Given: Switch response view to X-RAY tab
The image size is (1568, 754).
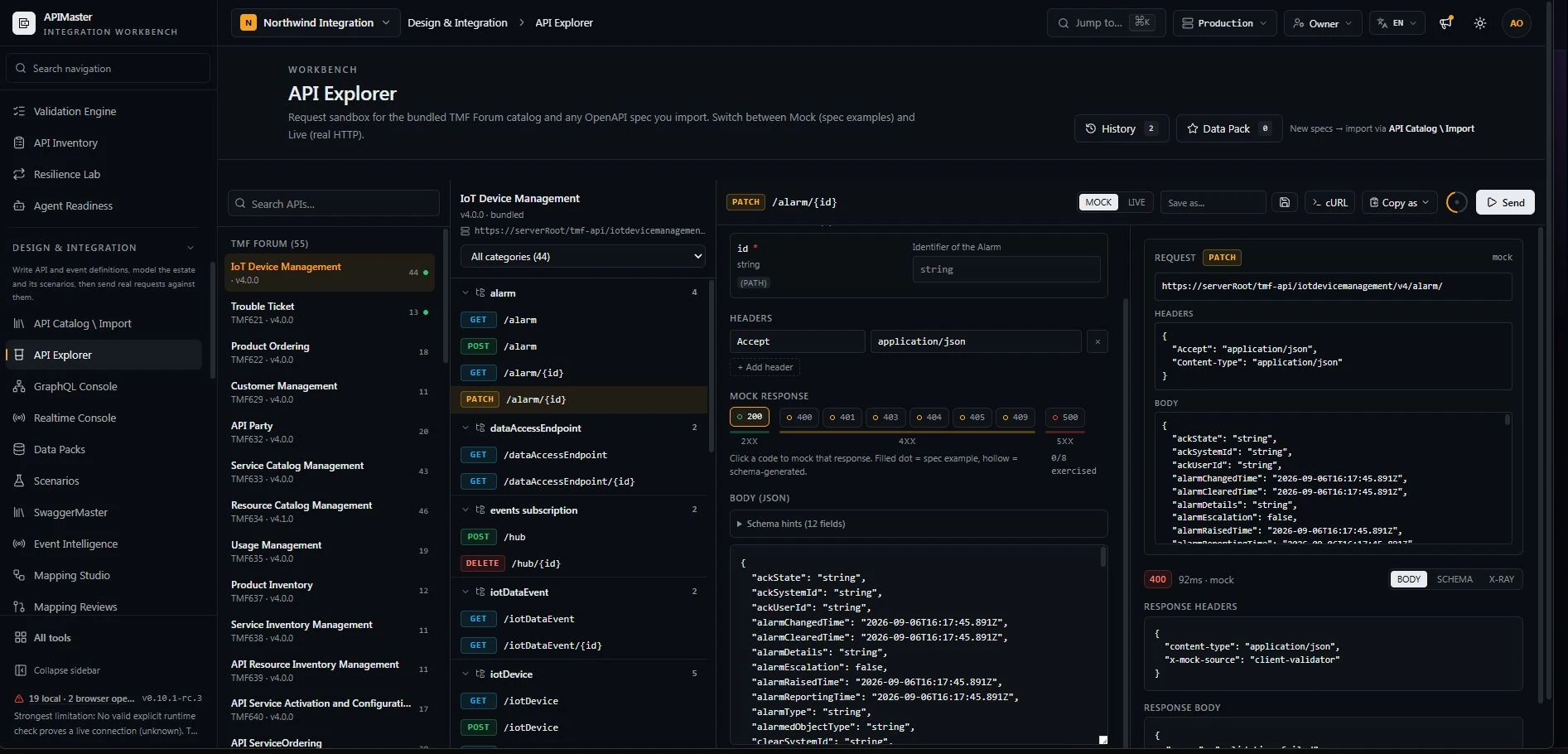Looking at the screenshot, I should (x=1501, y=579).
